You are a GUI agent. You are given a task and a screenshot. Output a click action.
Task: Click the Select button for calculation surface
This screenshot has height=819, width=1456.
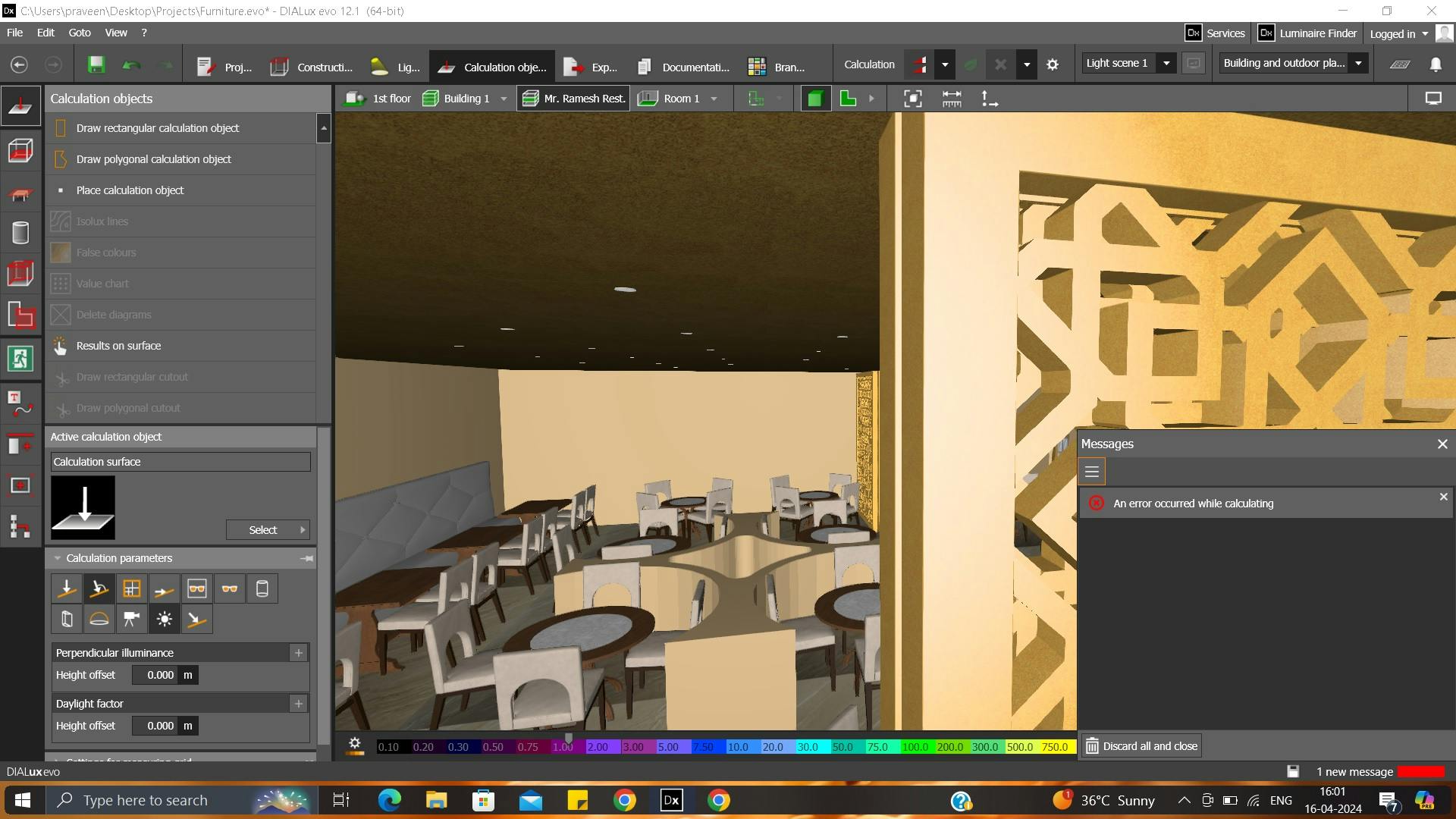263,529
